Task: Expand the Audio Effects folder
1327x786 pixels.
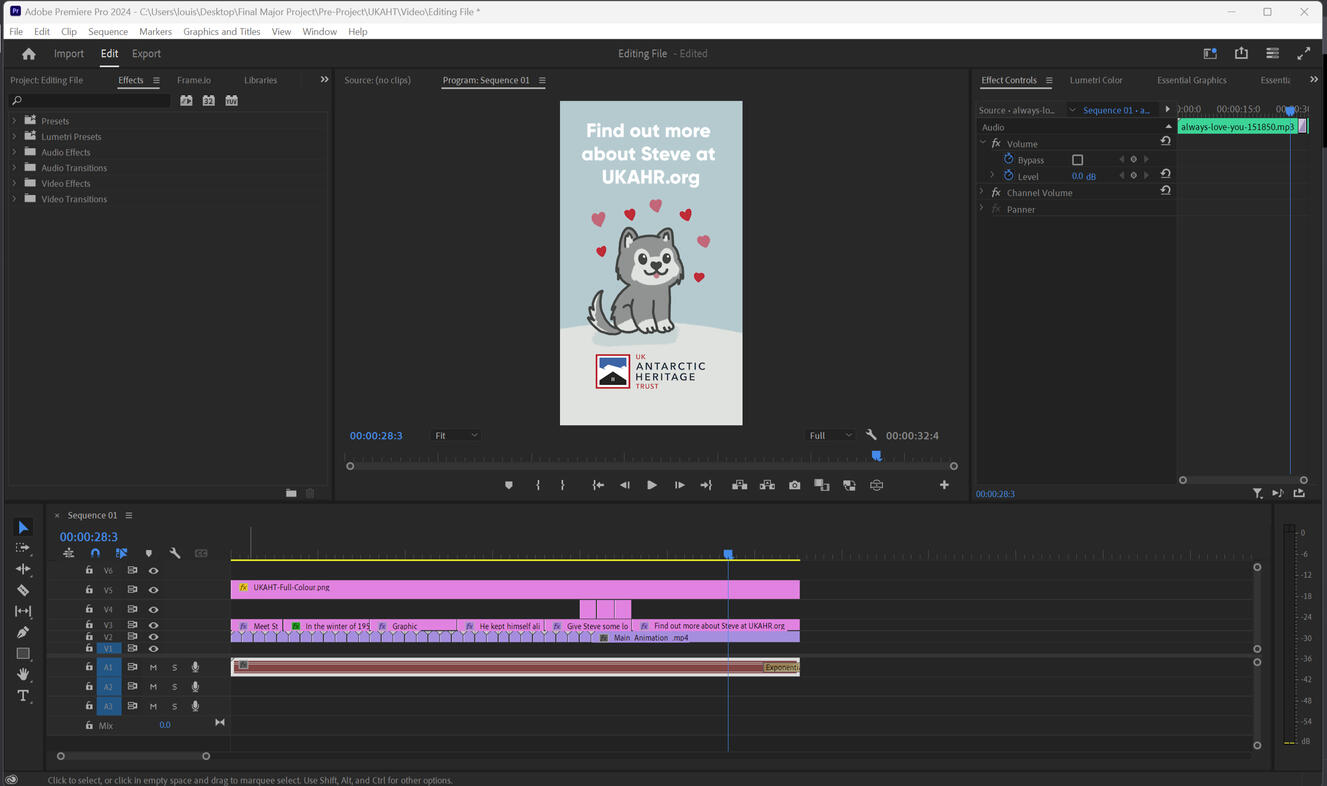Action: pyautogui.click(x=14, y=152)
